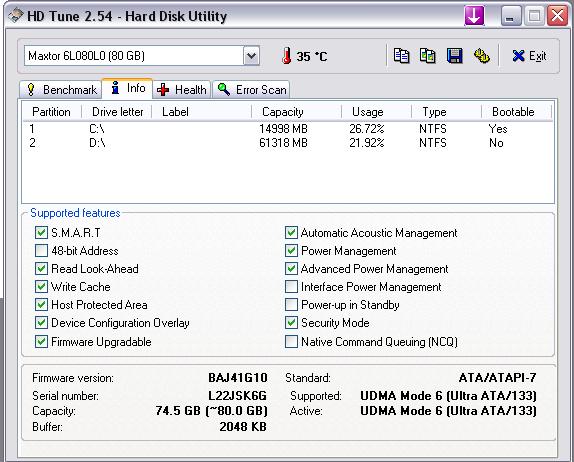
Task: Toggle the Host Protected Area checkbox
Action: pos(41,305)
